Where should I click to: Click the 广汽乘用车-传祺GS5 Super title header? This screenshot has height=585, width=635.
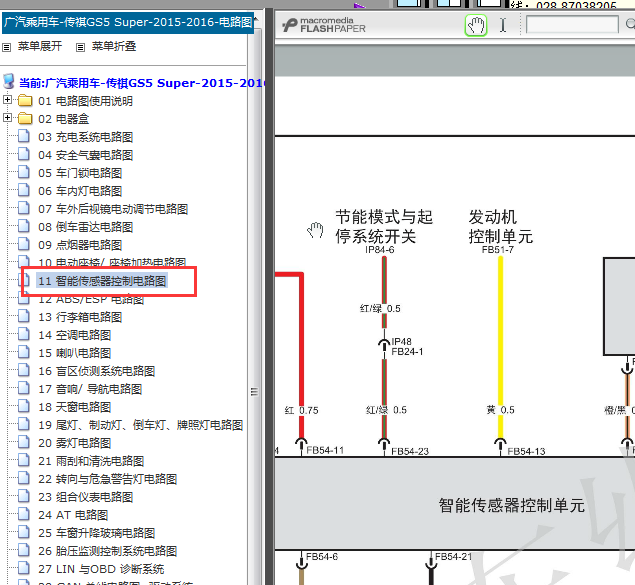click(128, 22)
